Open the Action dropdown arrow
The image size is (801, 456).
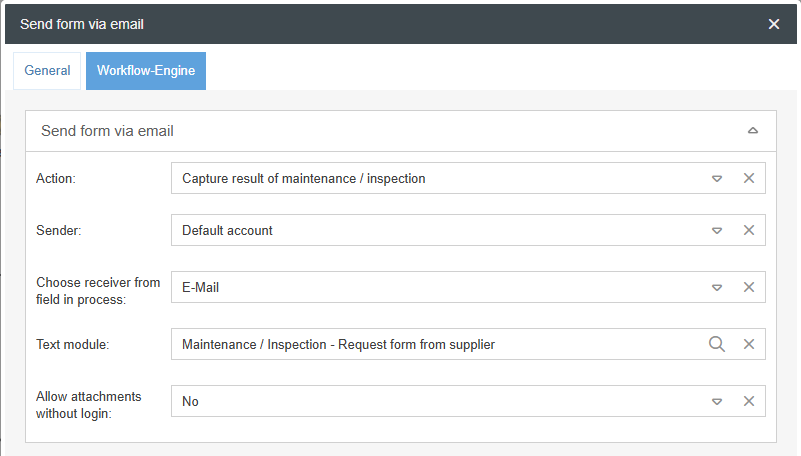pyautogui.click(x=717, y=179)
